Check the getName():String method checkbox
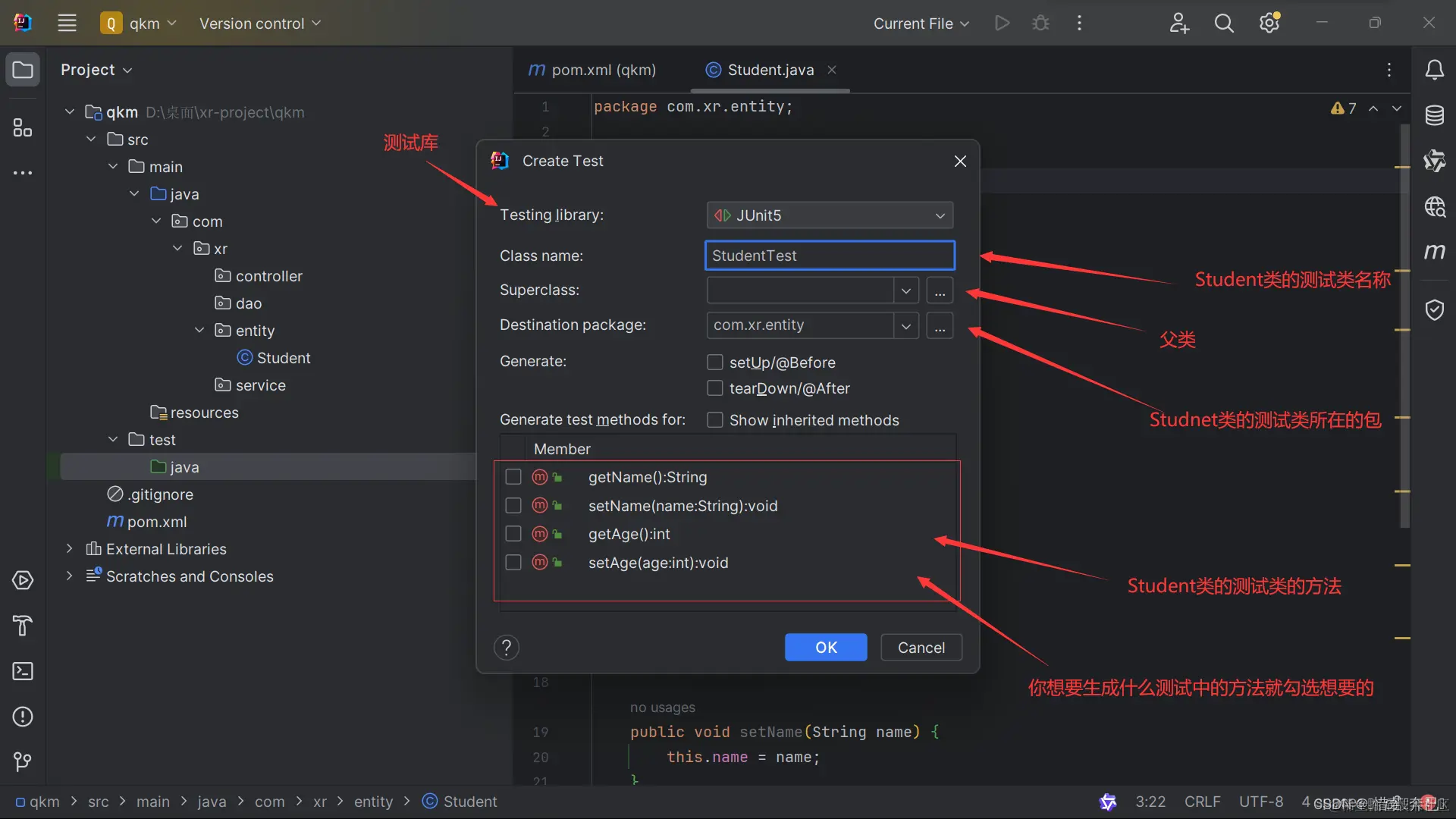Viewport: 1456px width, 819px height. 513,477
